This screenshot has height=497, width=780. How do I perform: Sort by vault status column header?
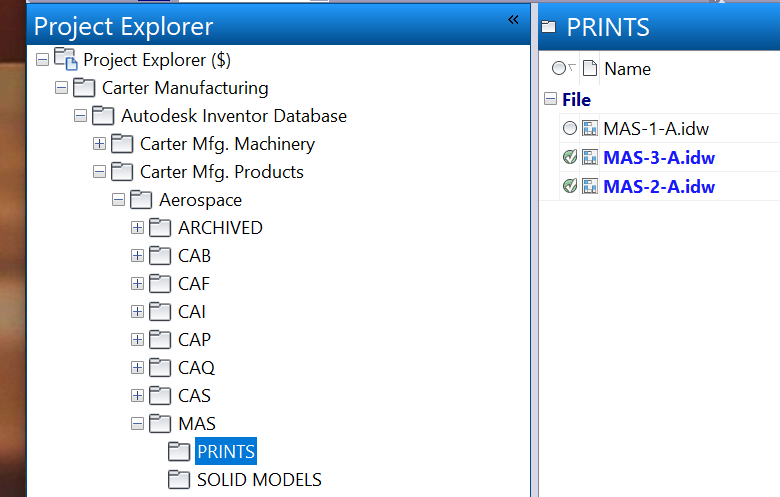click(563, 68)
